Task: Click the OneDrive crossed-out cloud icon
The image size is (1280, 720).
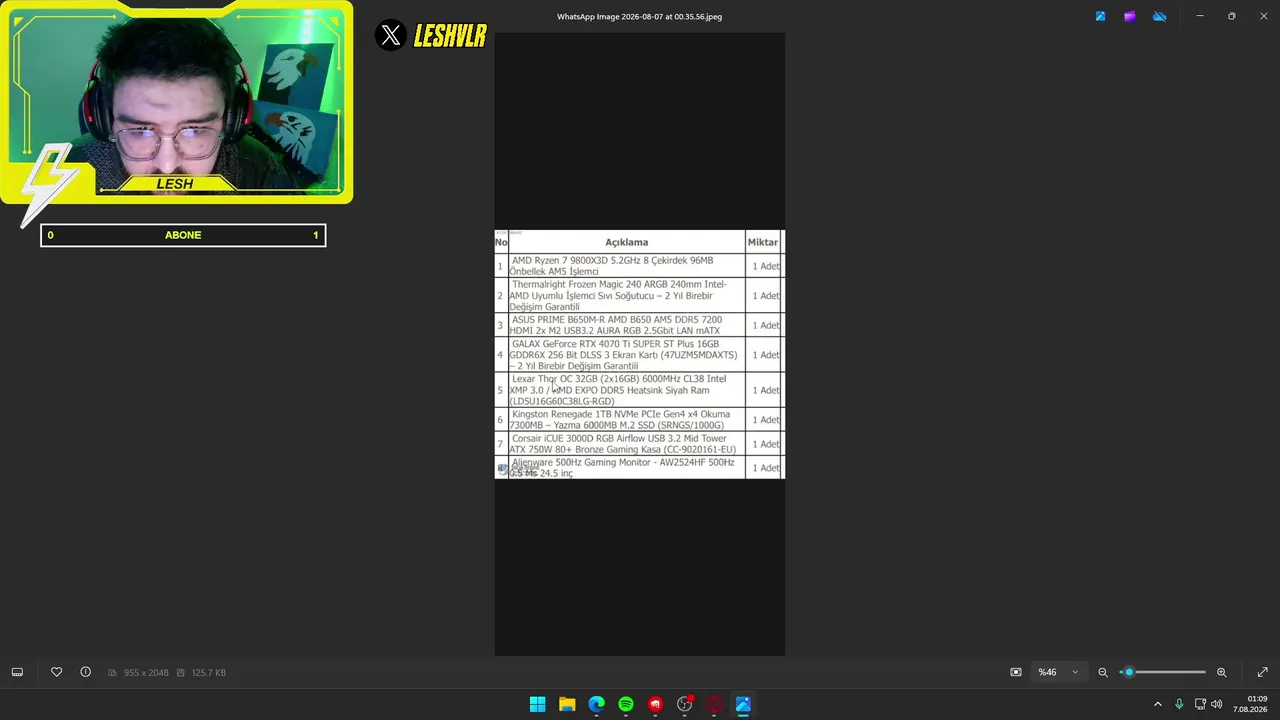Action: 1159,16
